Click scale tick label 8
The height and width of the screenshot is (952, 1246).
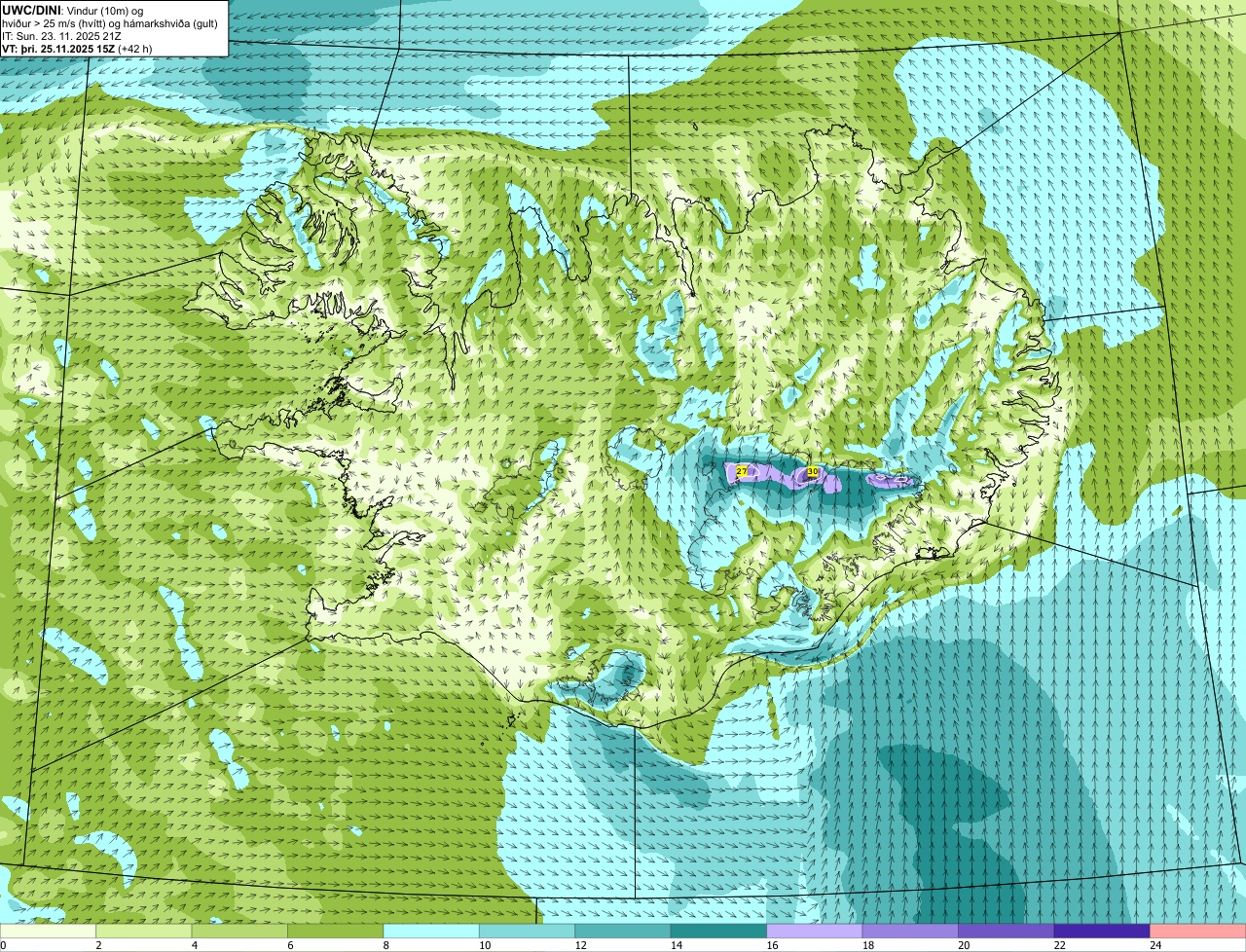tap(385, 945)
